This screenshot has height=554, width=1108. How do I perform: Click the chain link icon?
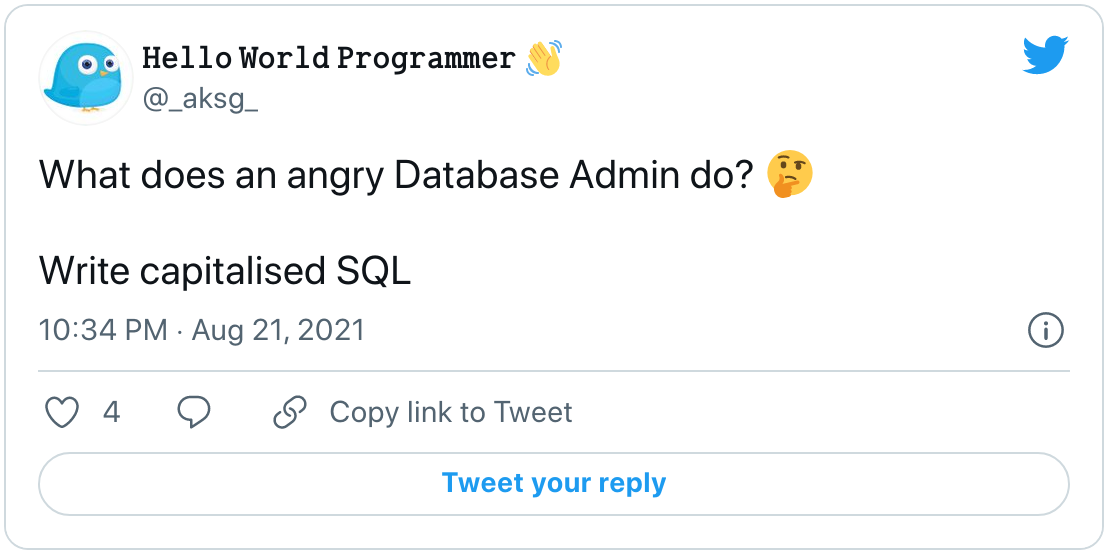290,412
